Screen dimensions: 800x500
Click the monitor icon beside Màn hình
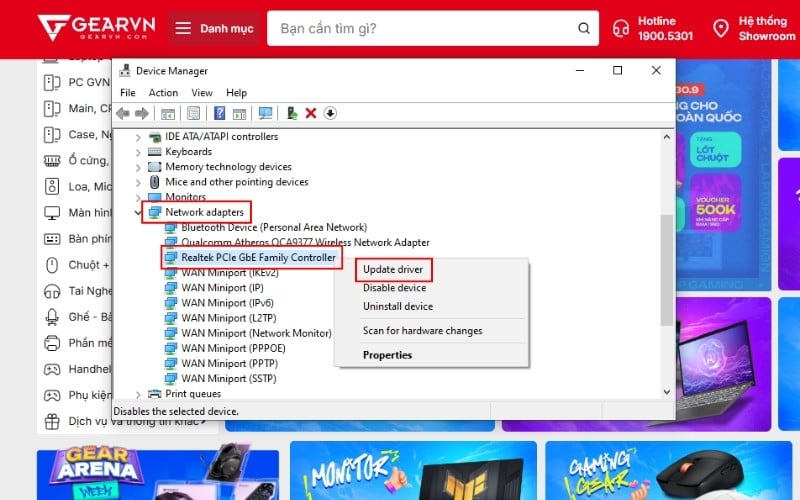[x=52, y=213]
